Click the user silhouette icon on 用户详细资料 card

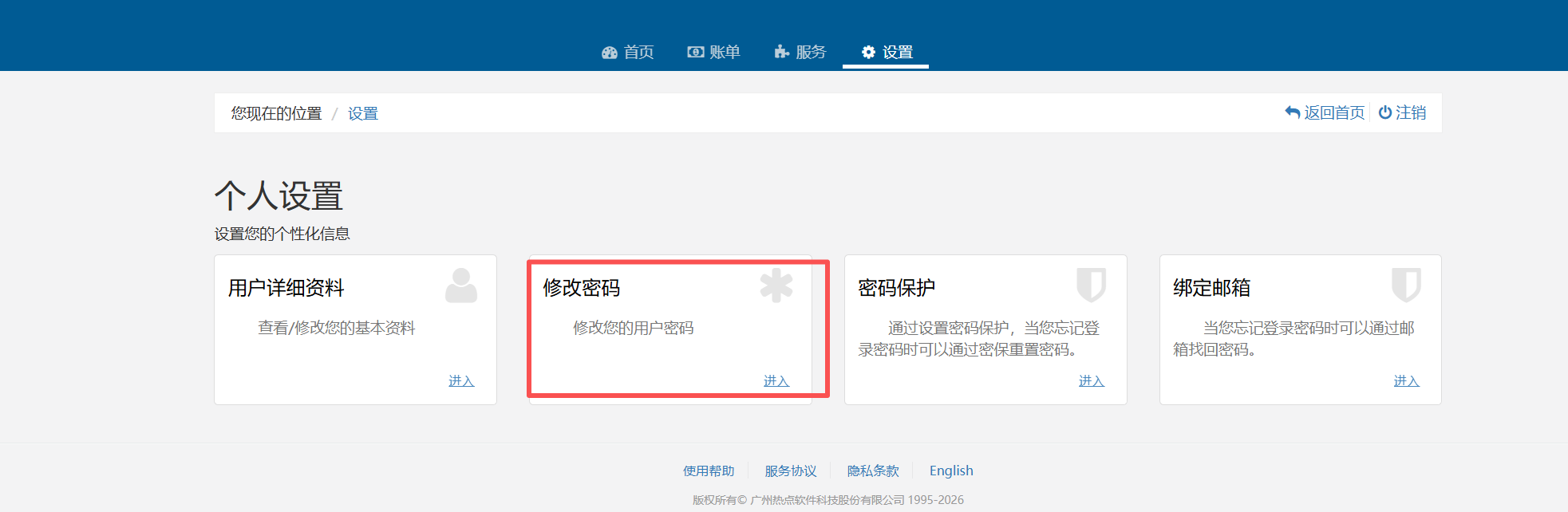pyautogui.click(x=460, y=286)
